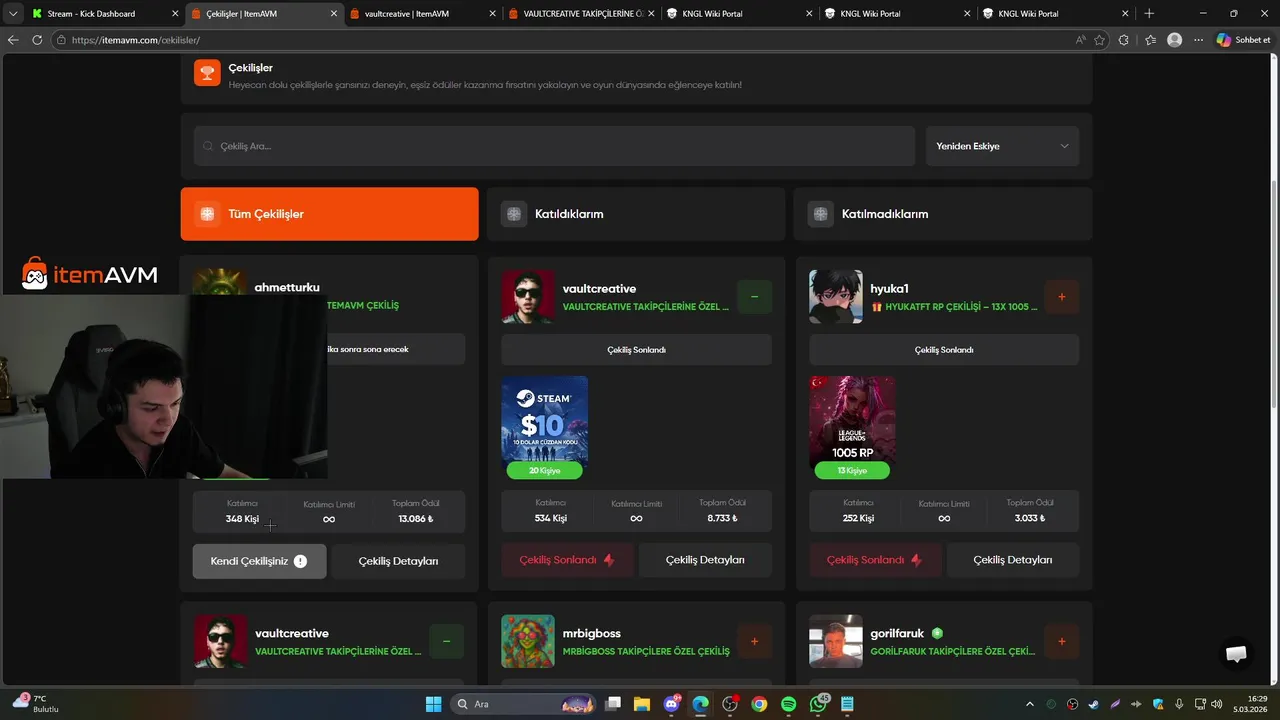Toggle plus button on mrbigboss giveaway
The width and height of the screenshot is (1280, 720).
tap(754, 642)
